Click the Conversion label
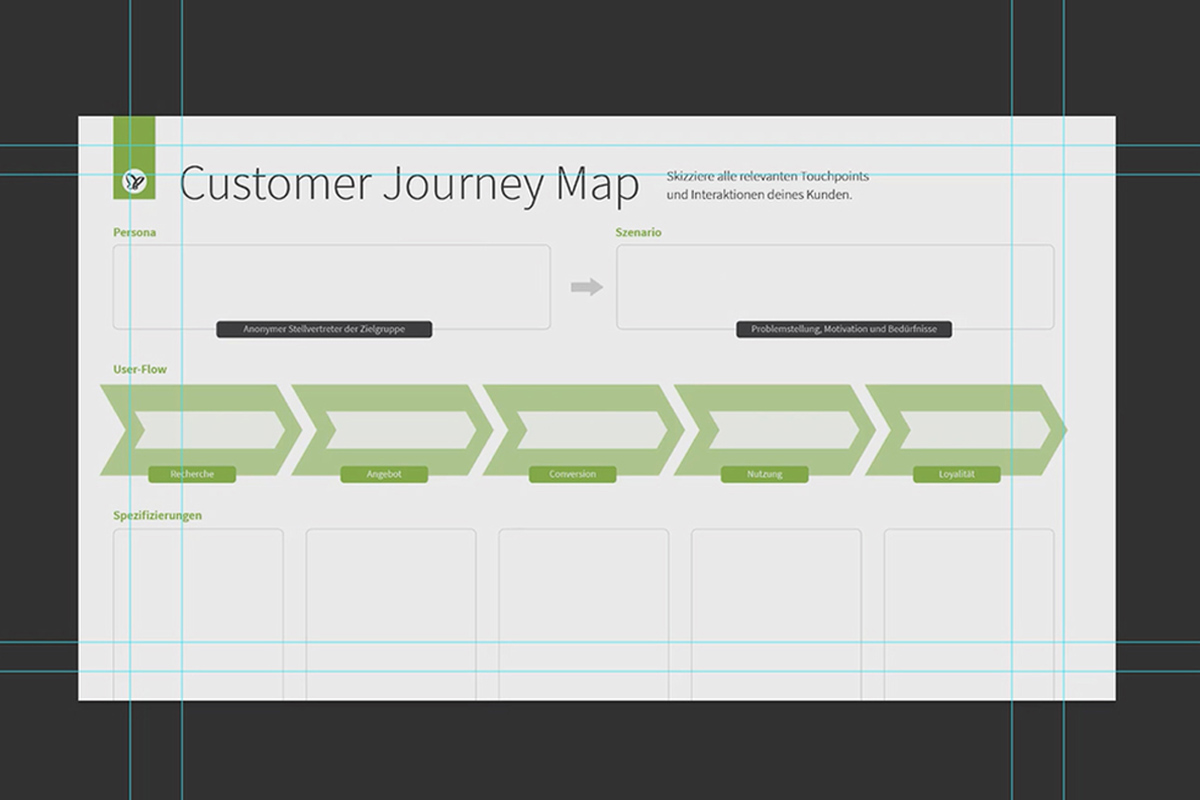Image resolution: width=1200 pixels, height=800 pixels. pos(573,474)
